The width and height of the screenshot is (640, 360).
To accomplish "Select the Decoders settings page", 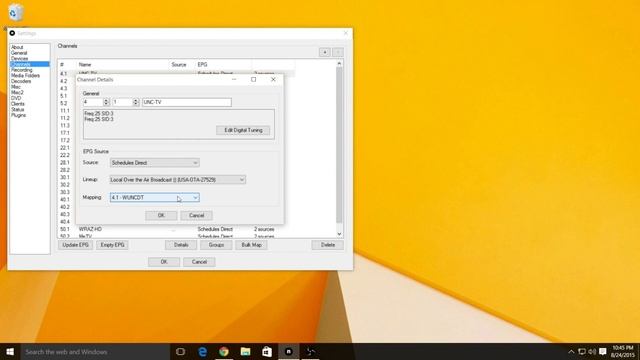I will 21,81.
